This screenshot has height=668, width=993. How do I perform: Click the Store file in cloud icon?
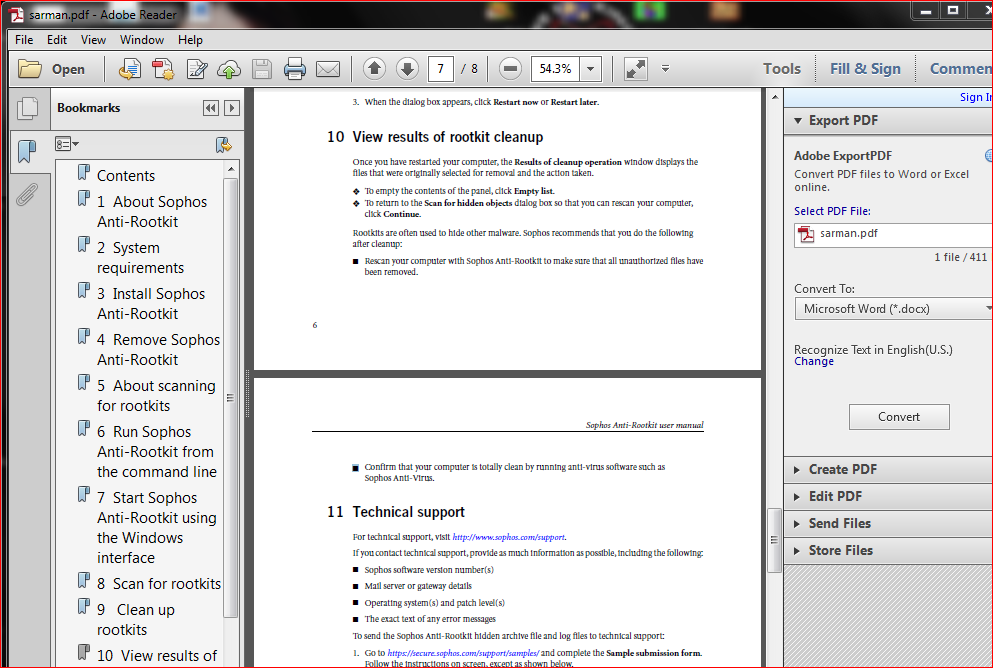pos(229,68)
